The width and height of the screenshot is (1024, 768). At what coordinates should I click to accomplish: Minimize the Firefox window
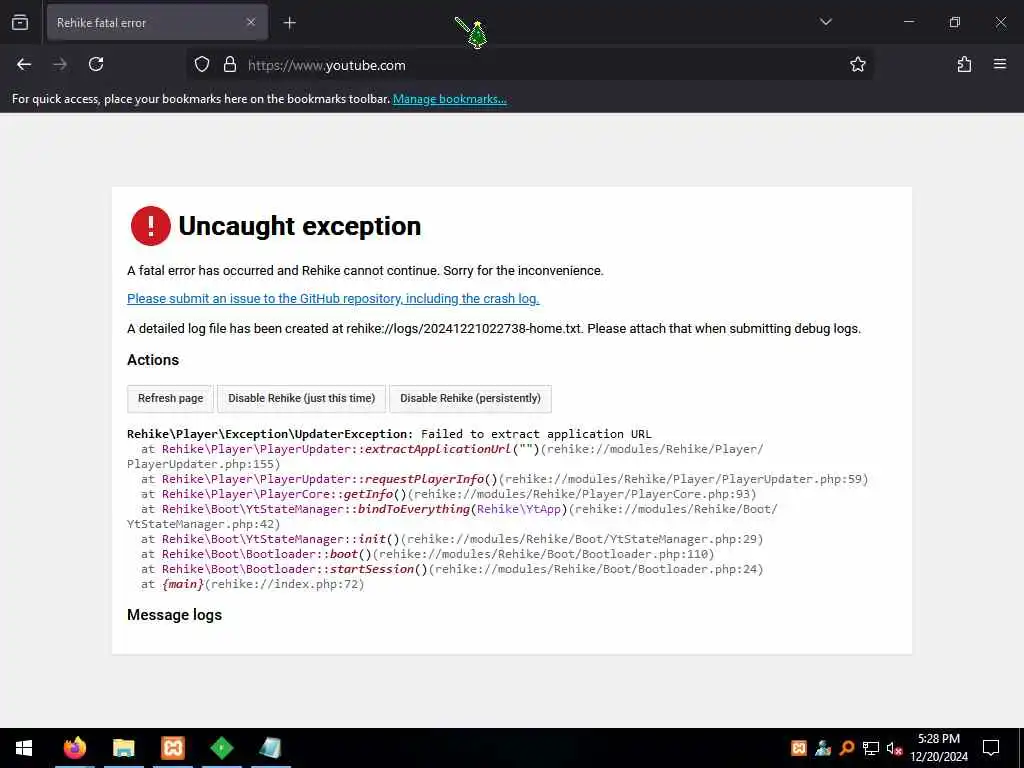[x=908, y=22]
